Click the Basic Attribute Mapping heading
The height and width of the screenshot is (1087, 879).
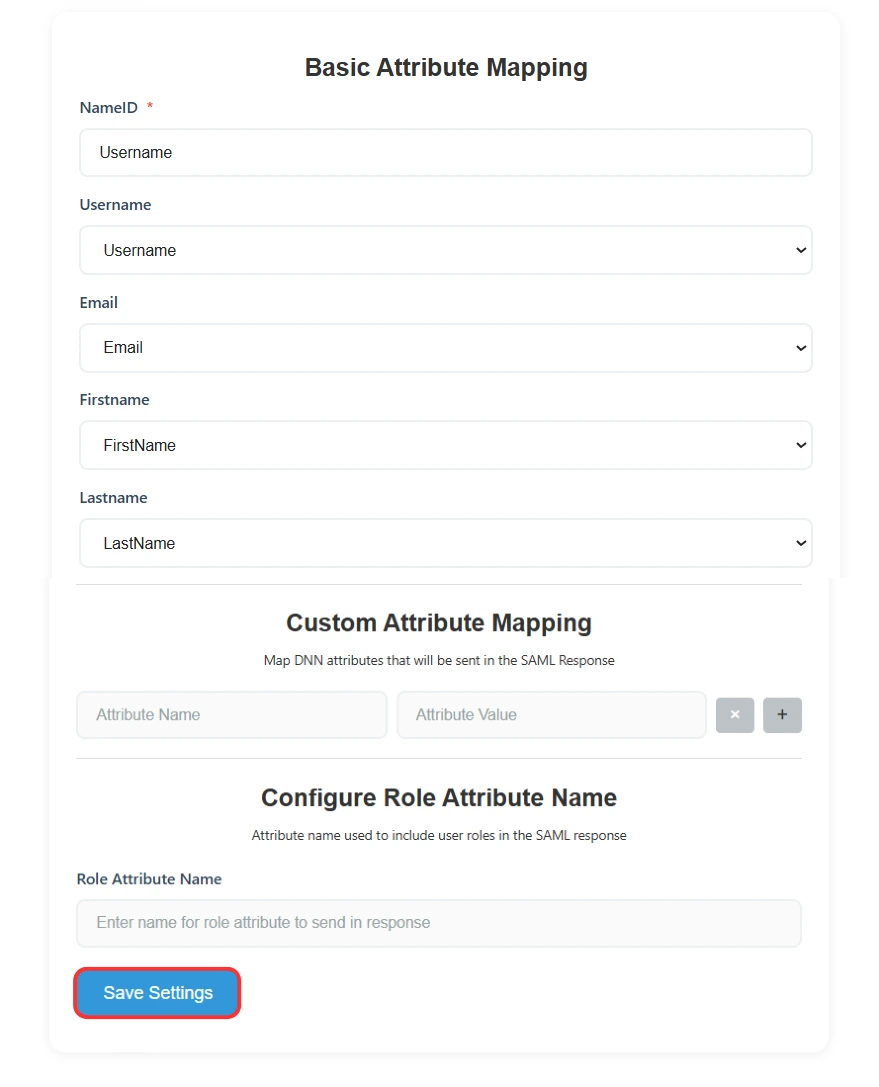[445, 67]
